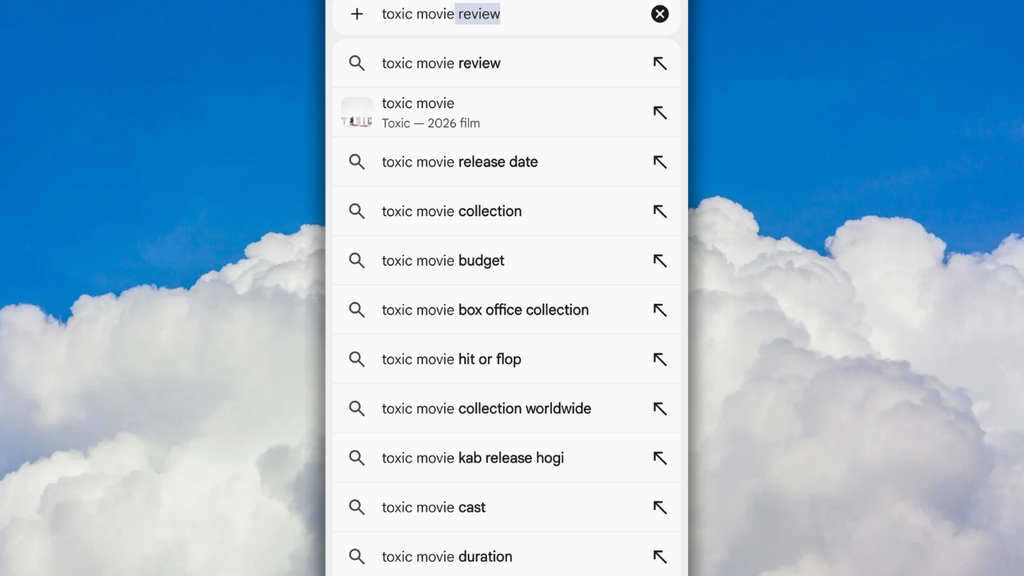Insert 'toxic movie duration' via arrow icon
Screen dimensions: 1024x576
(x=660, y=556)
